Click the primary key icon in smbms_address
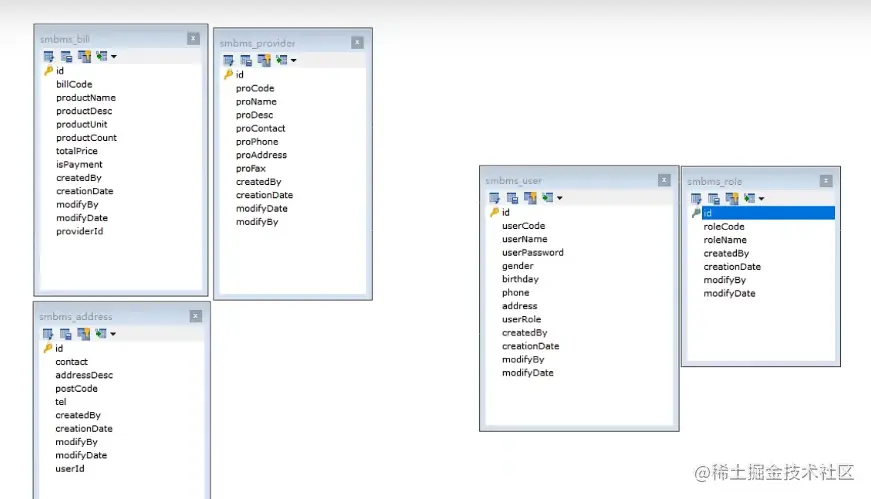The image size is (871, 499). (48, 348)
